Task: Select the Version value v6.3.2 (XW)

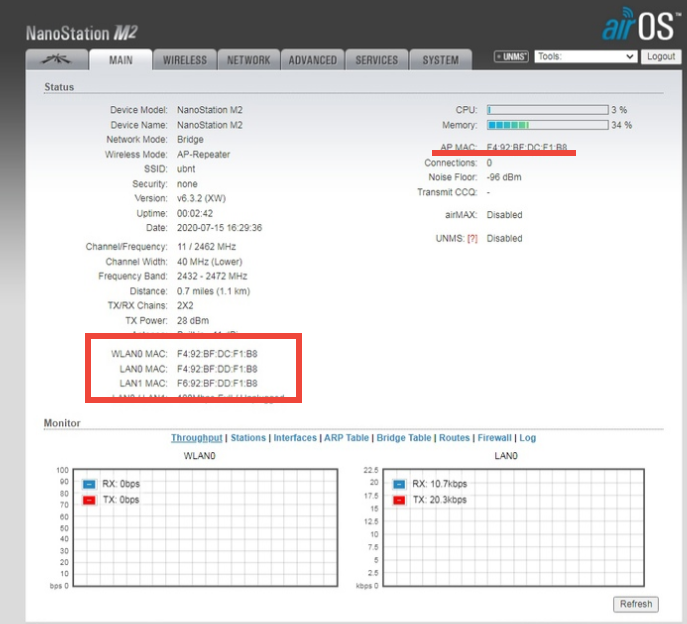Action: 201,199
